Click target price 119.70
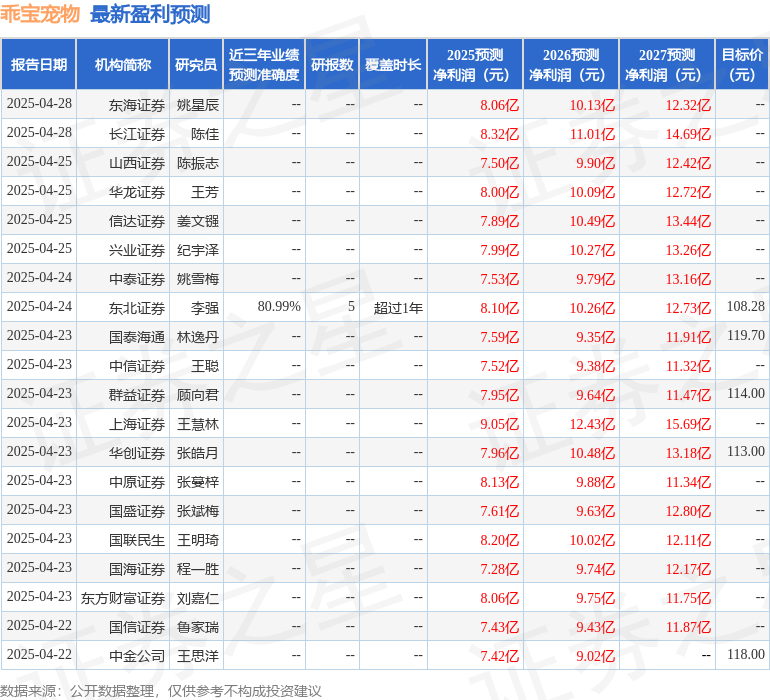This screenshot has height=700, width=770. point(745,335)
